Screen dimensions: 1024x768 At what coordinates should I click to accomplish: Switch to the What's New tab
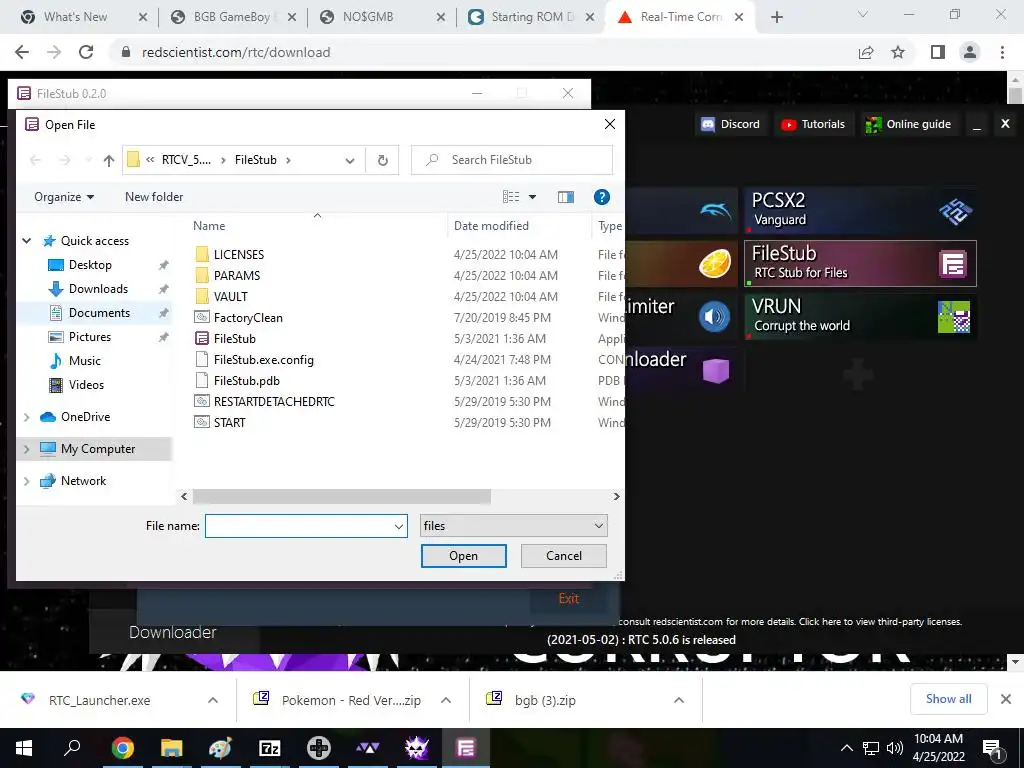tap(75, 17)
